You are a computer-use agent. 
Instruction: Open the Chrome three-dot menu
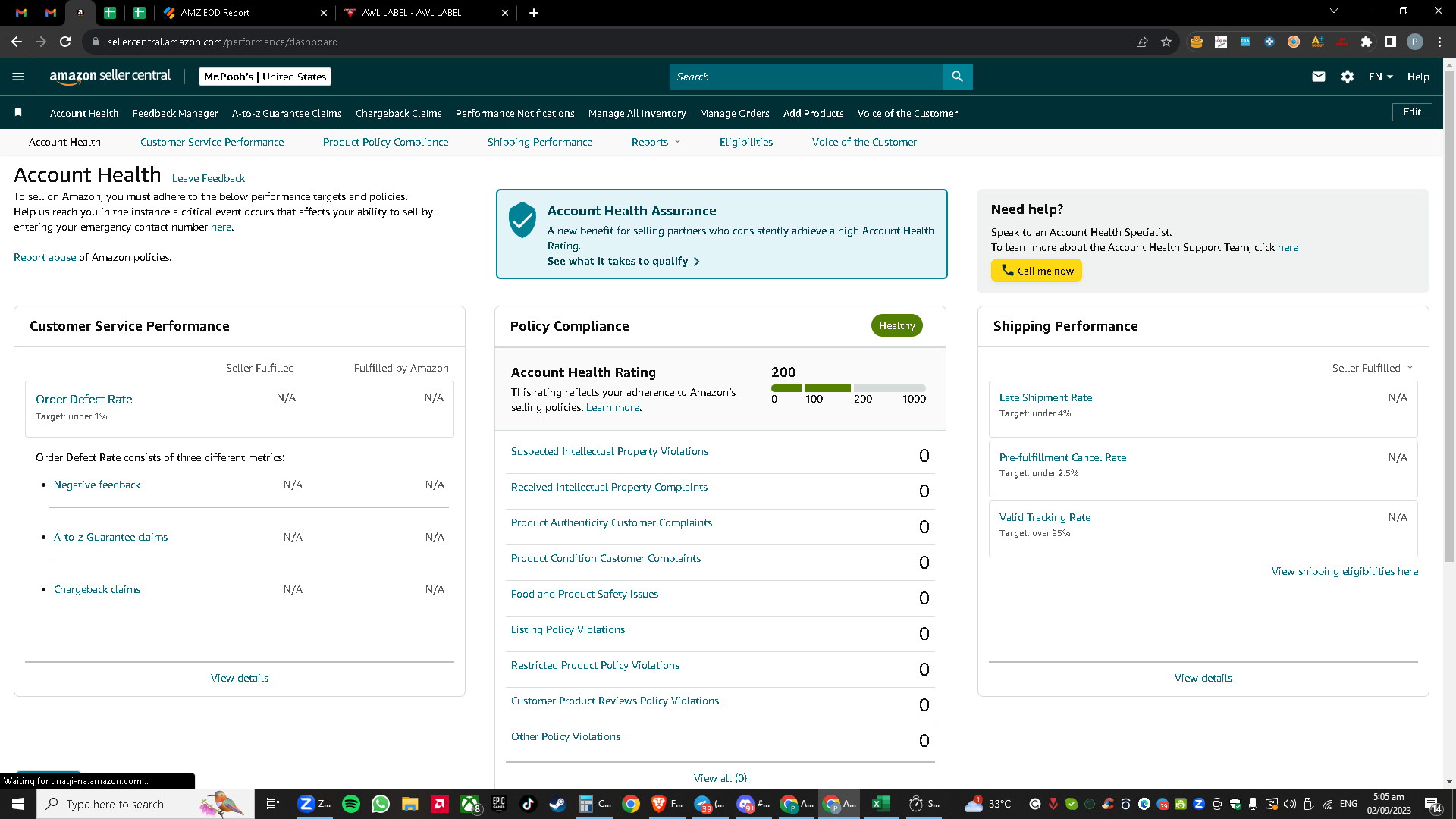tap(1439, 42)
